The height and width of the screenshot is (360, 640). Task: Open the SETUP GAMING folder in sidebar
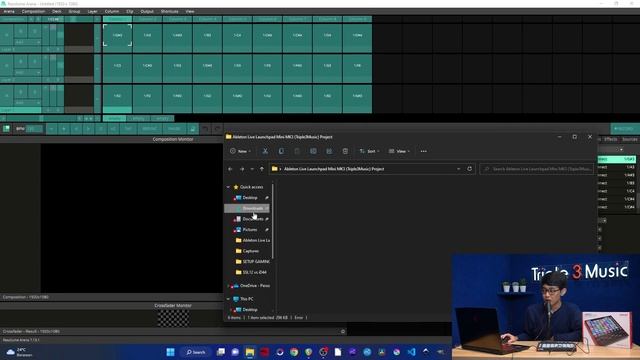pos(252,262)
